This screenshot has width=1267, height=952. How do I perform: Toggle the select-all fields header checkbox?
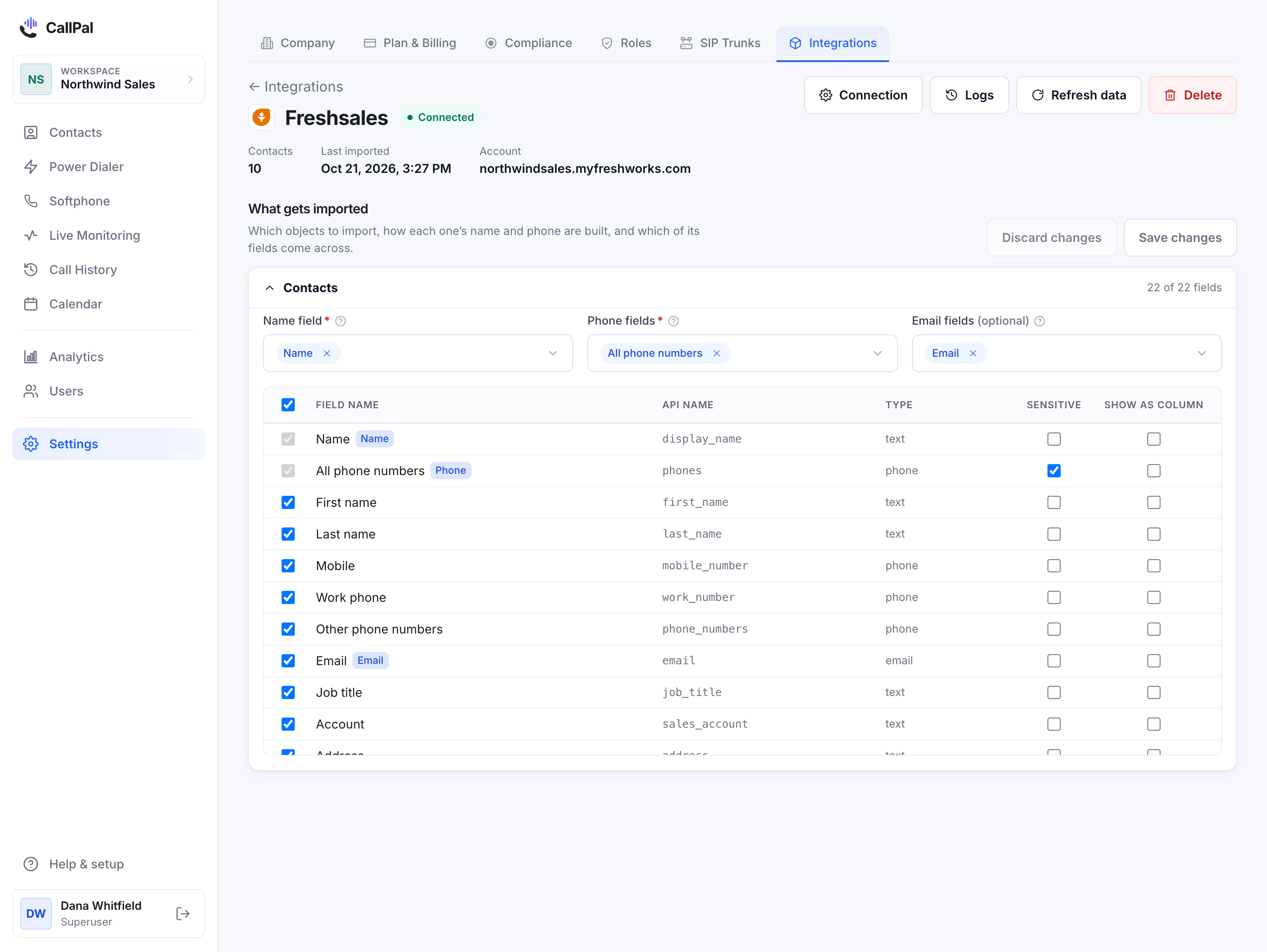[288, 405]
